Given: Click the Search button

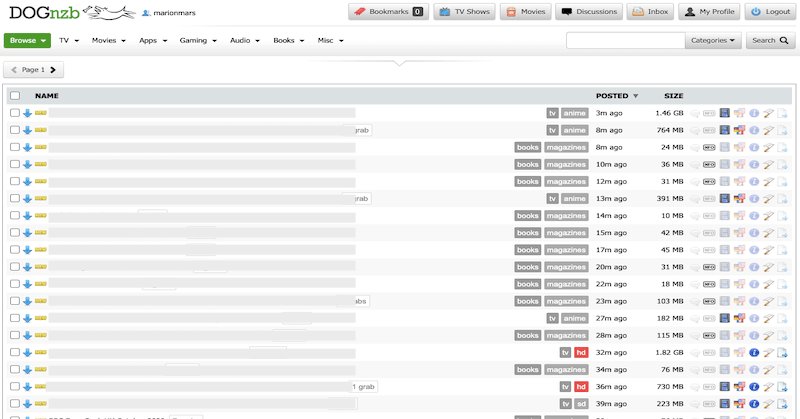Looking at the screenshot, I should click(770, 40).
